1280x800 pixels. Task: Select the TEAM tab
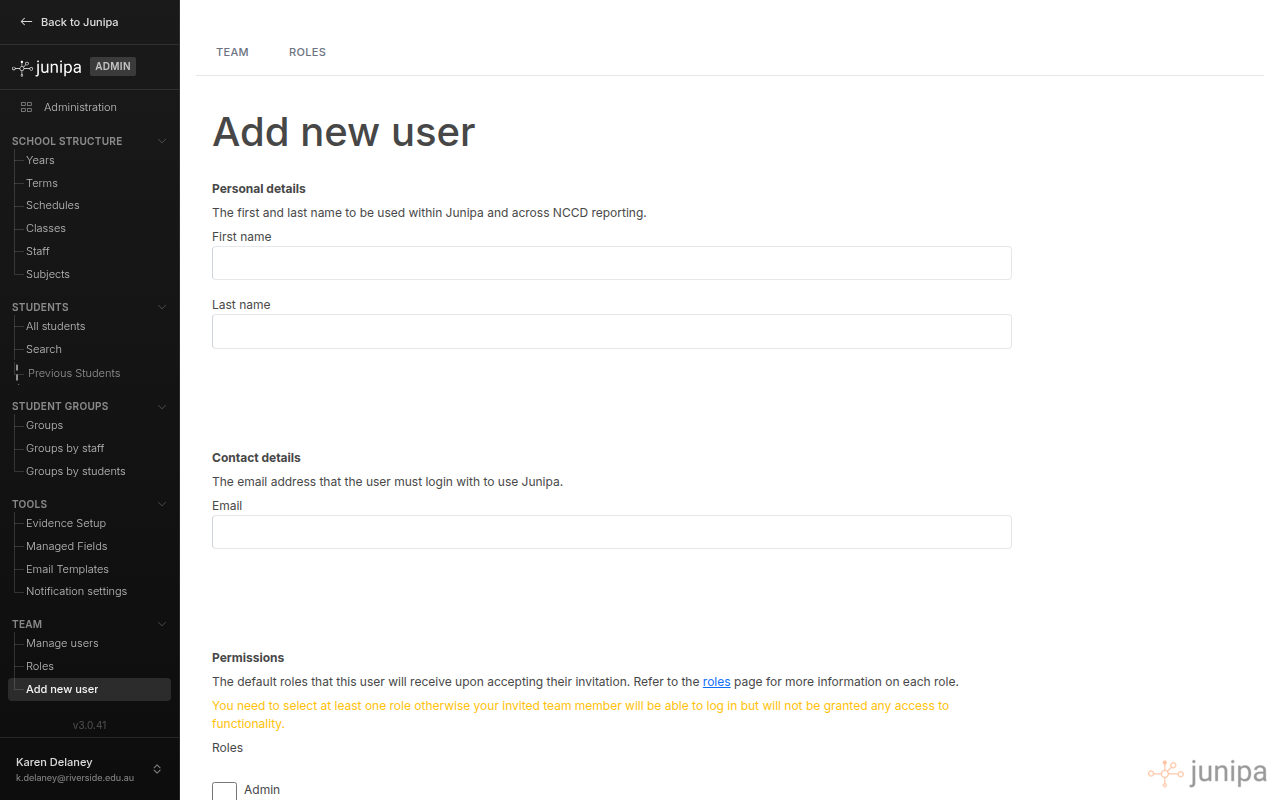click(x=232, y=52)
